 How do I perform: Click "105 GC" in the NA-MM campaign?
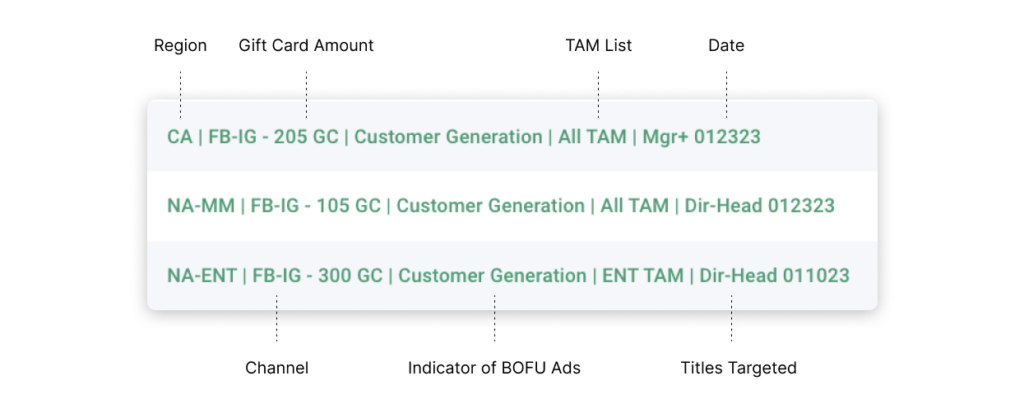point(352,206)
